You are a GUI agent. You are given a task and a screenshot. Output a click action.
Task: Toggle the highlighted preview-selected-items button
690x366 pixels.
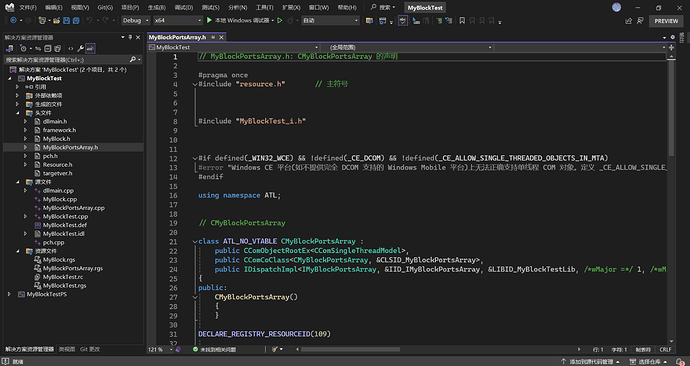(x=90, y=48)
